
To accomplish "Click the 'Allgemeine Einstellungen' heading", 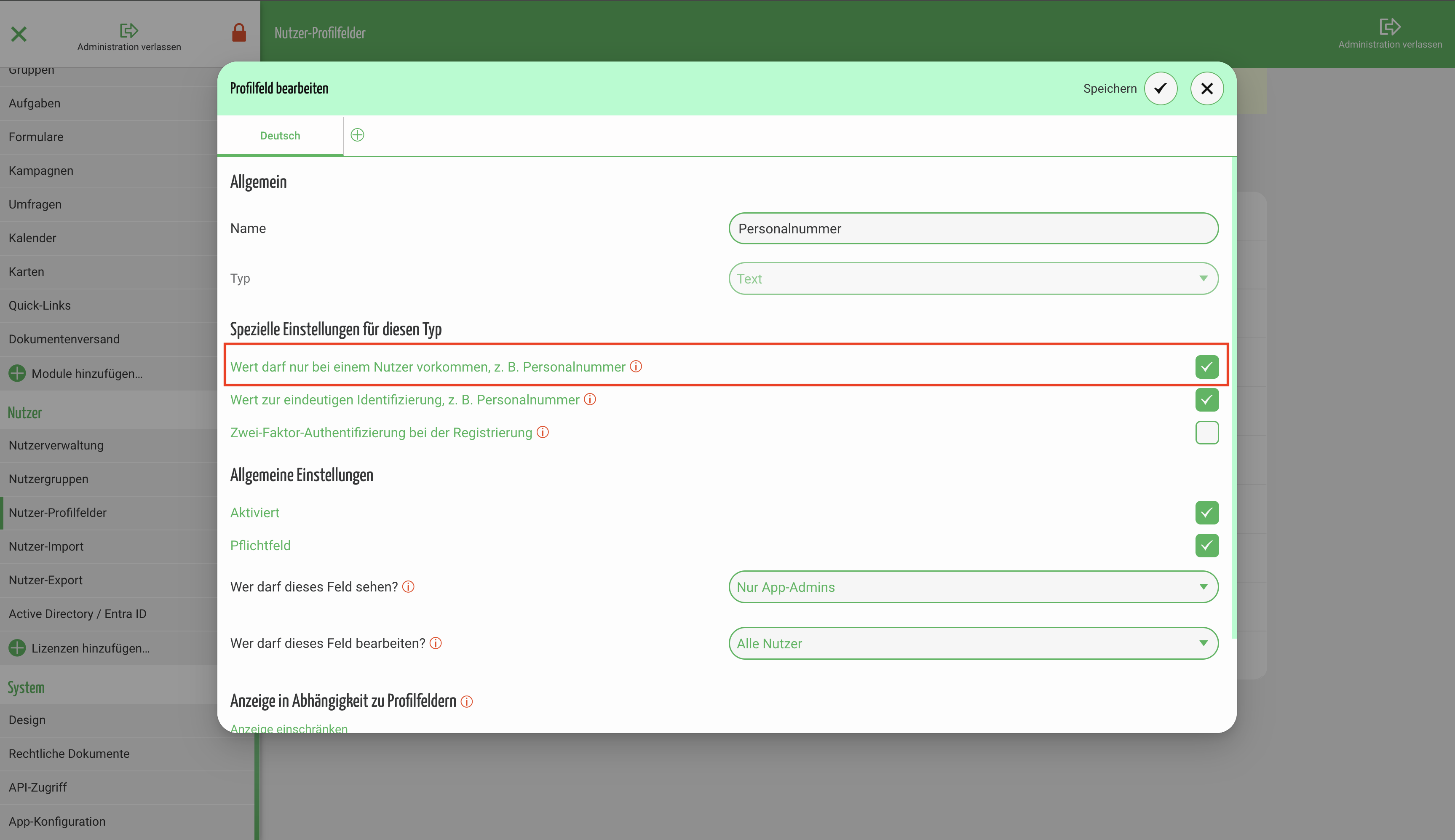I will coord(302,475).
